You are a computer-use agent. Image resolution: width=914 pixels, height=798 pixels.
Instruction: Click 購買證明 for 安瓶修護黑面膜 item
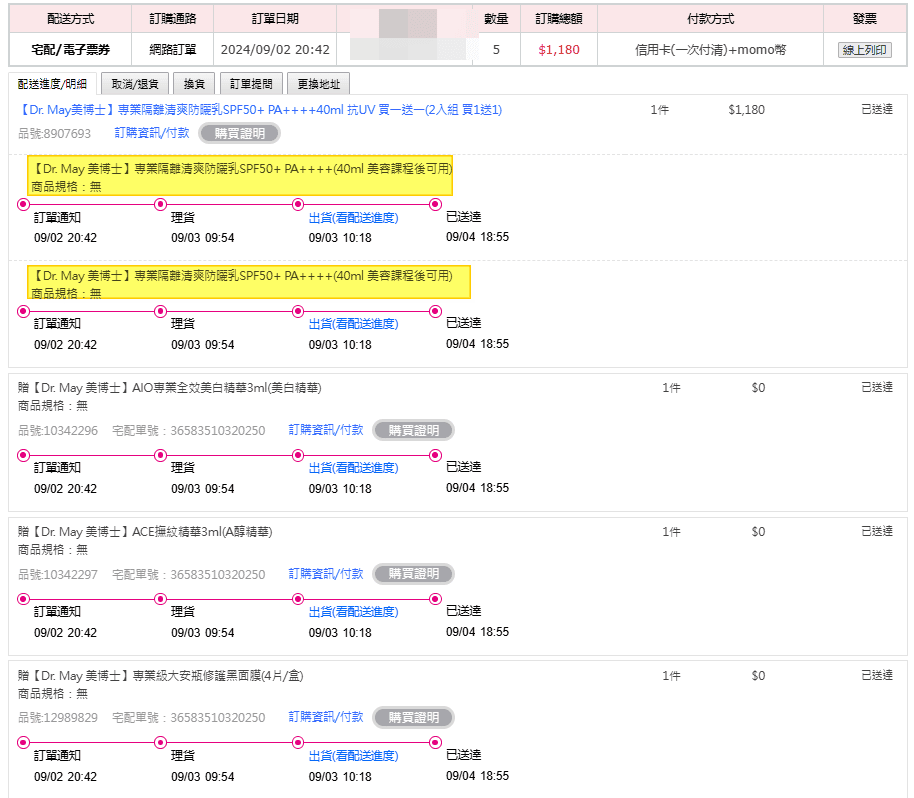point(413,718)
